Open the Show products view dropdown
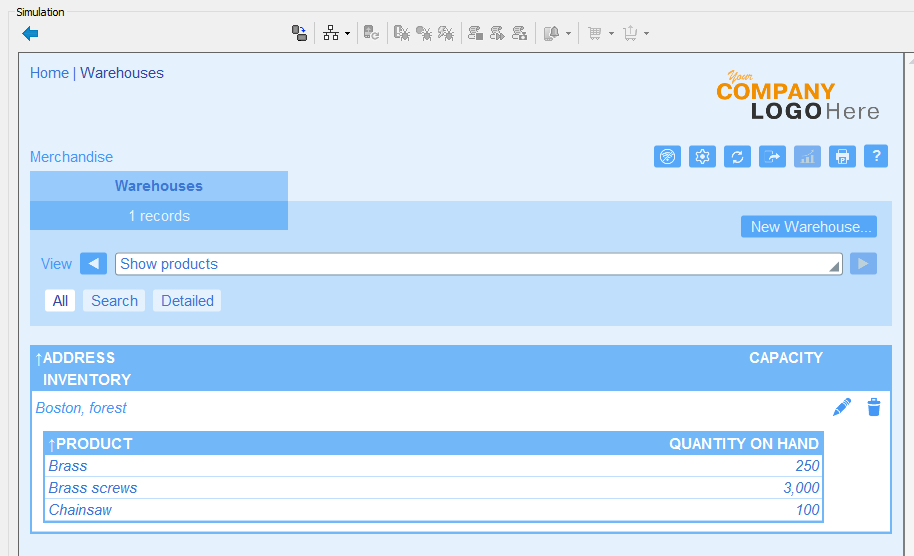This screenshot has height=556, width=914. (x=480, y=264)
